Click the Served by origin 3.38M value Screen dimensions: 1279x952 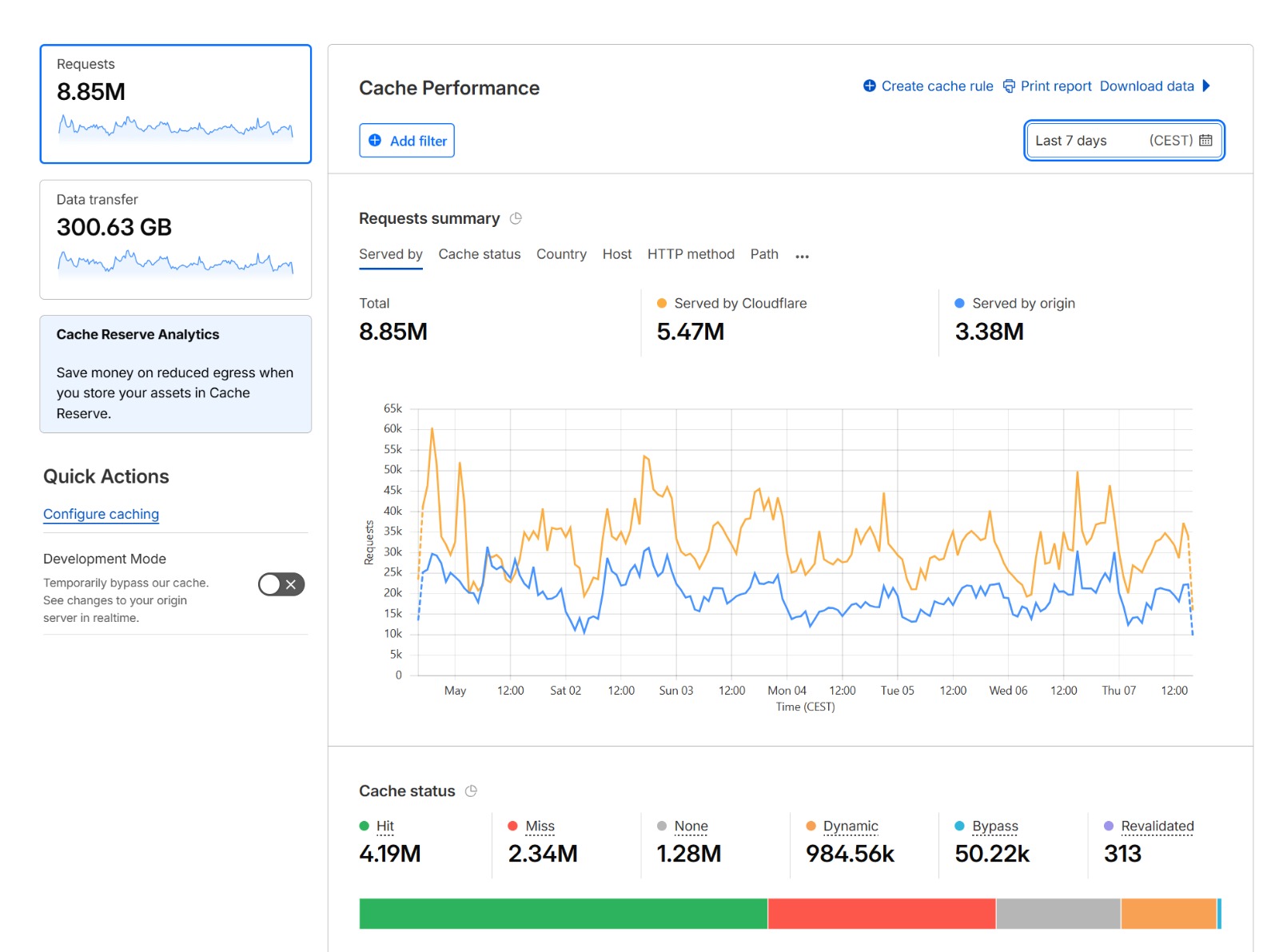click(x=990, y=332)
